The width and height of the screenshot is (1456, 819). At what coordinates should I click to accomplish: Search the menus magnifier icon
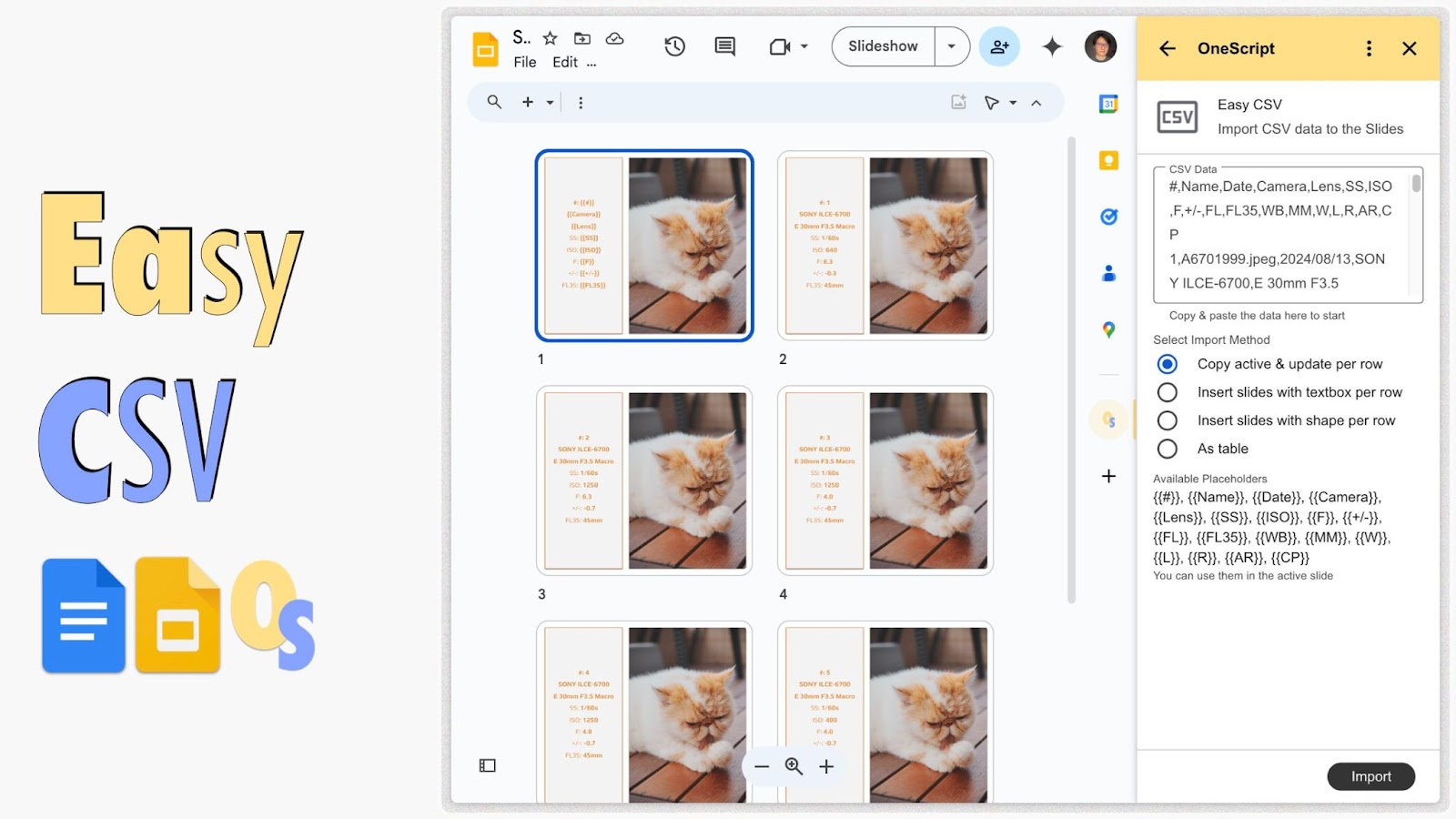coord(494,102)
